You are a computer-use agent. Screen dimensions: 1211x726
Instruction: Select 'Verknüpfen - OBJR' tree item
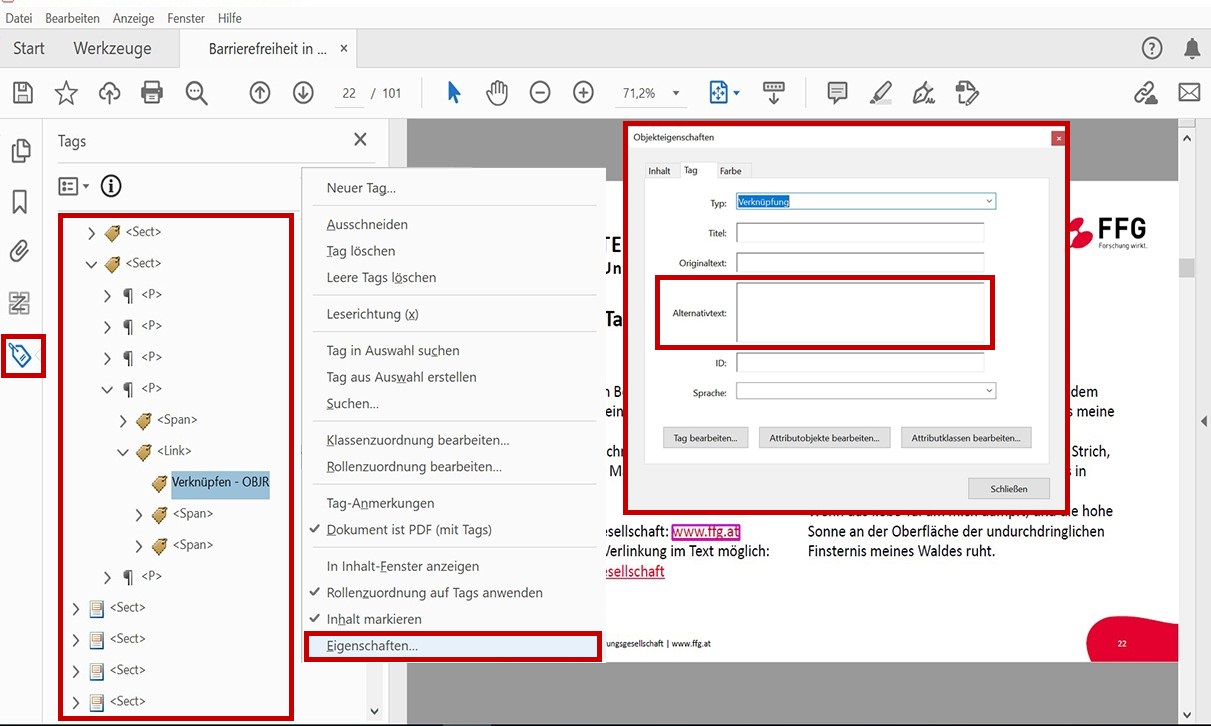pos(220,483)
